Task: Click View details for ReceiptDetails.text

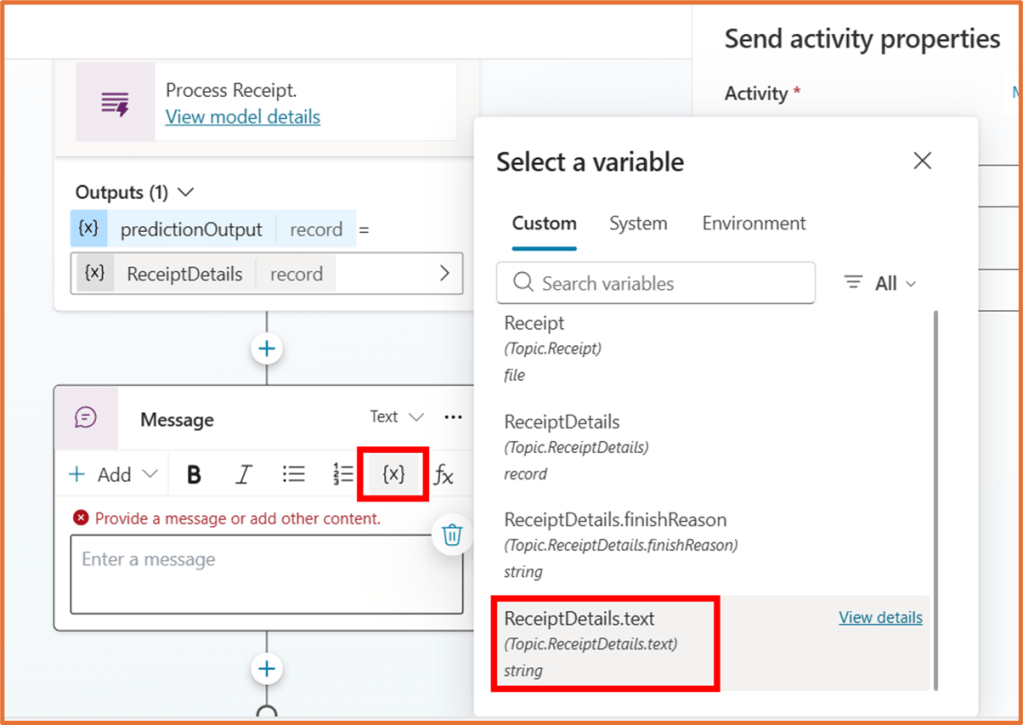Action: point(880,618)
